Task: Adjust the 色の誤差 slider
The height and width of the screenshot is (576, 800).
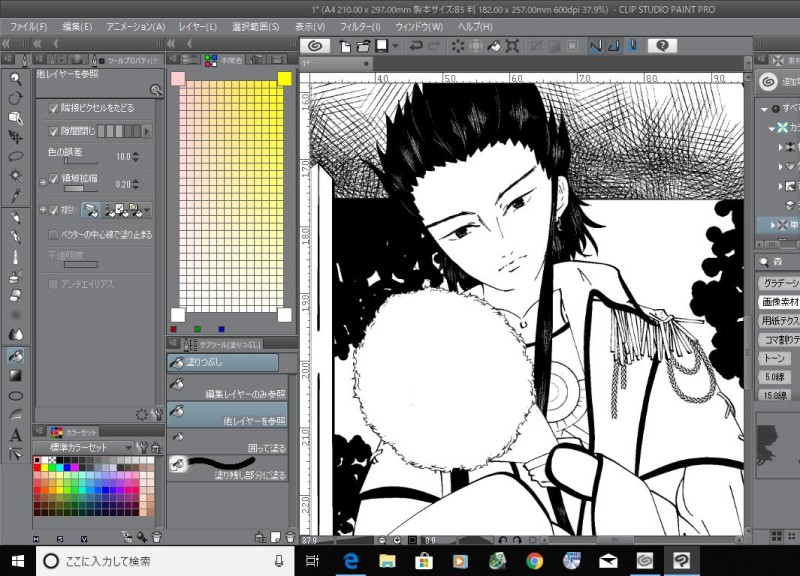Action: [80, 162]
